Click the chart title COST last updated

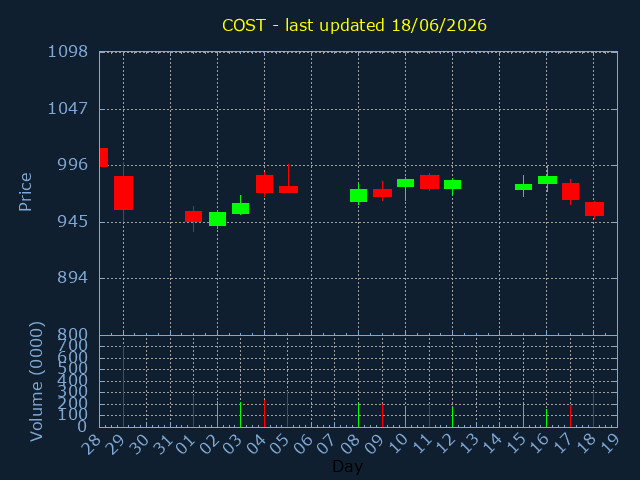coord(354,25)
